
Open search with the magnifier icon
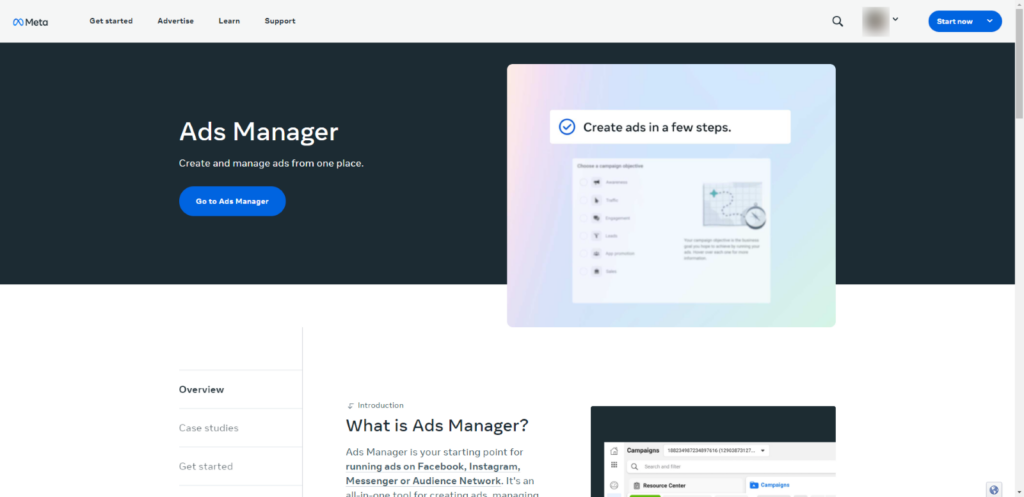[x=837, y=21]
